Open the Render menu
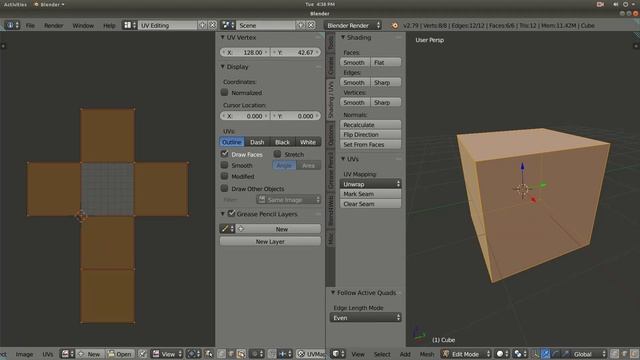 click(53, 25)
